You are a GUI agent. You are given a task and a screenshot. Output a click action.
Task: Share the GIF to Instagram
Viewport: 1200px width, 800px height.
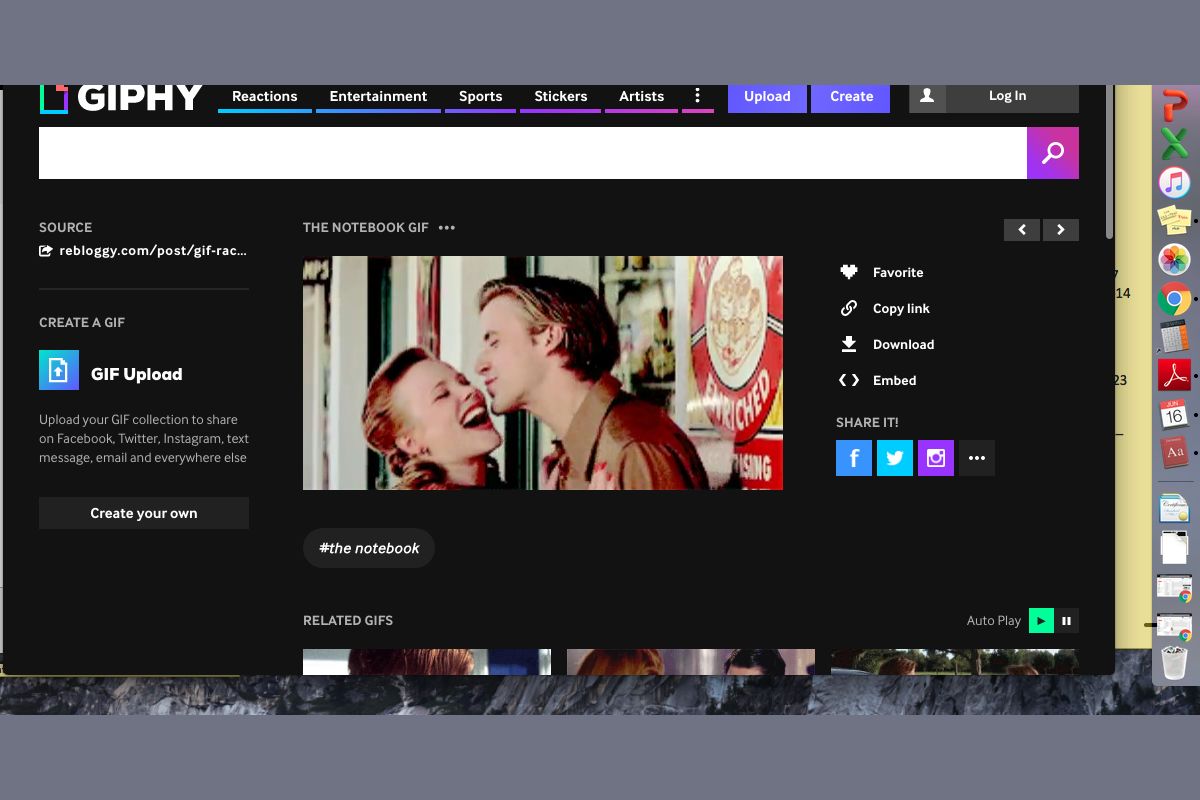click(x=936, y=458)
